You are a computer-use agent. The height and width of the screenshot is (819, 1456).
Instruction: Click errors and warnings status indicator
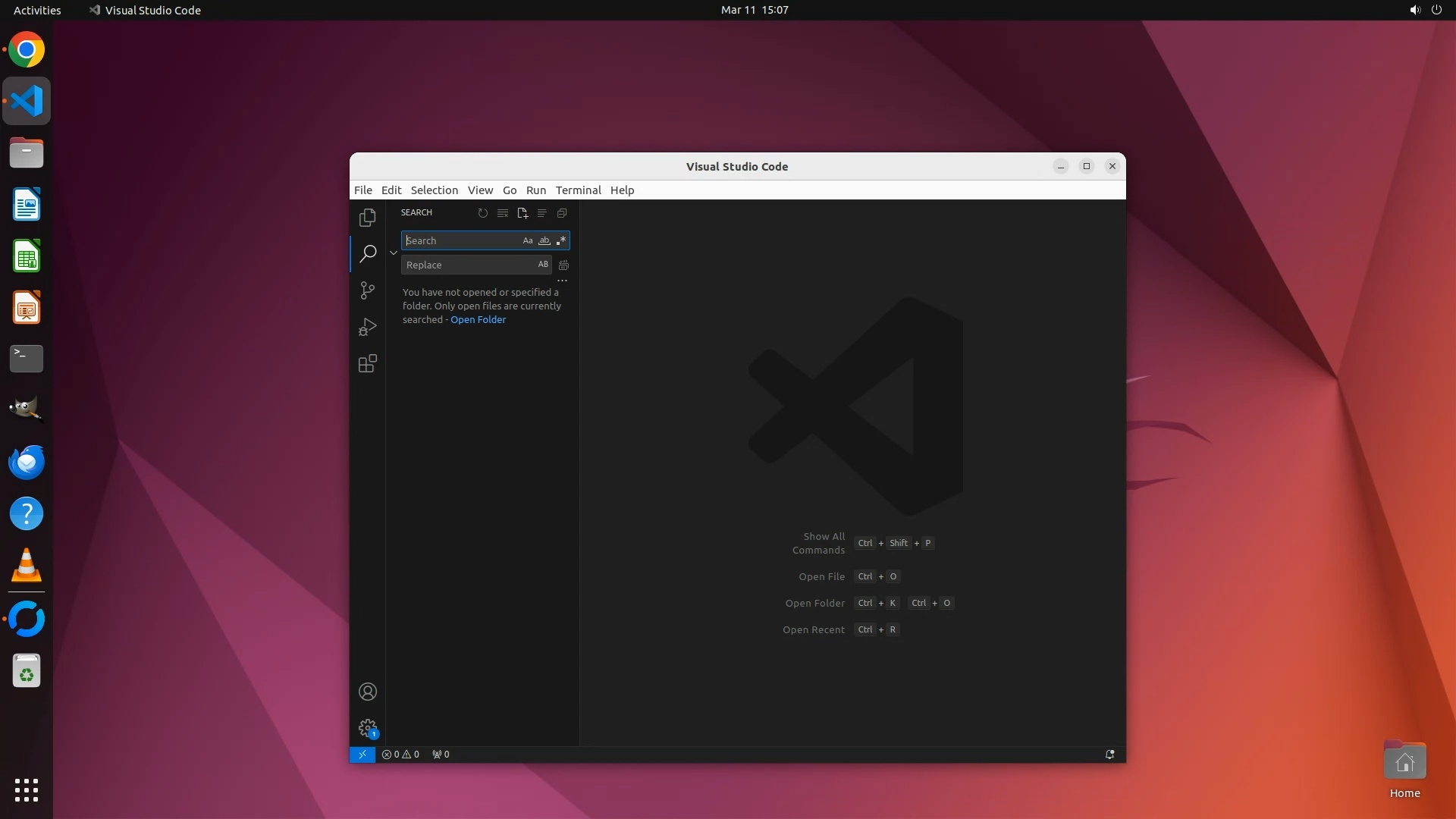[x=400, y=755]
